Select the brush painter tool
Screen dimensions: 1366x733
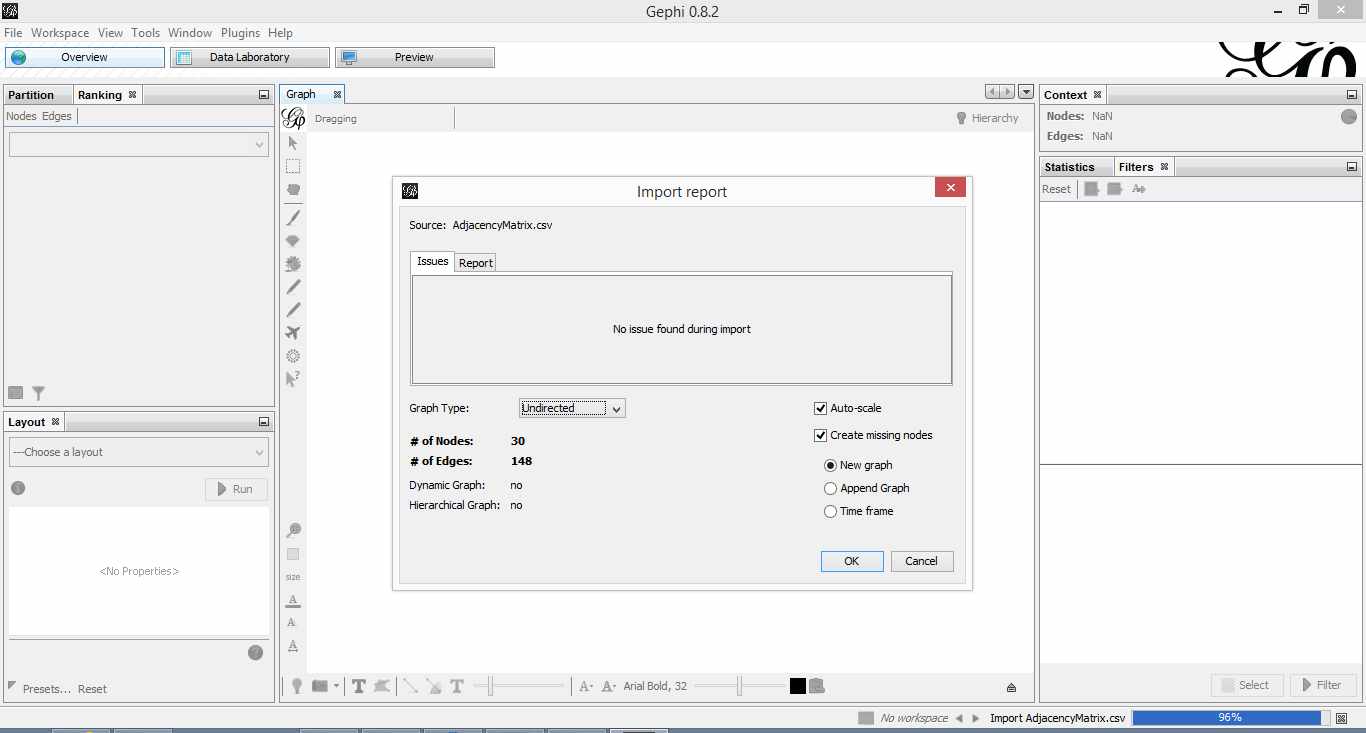tap(293, 217)
